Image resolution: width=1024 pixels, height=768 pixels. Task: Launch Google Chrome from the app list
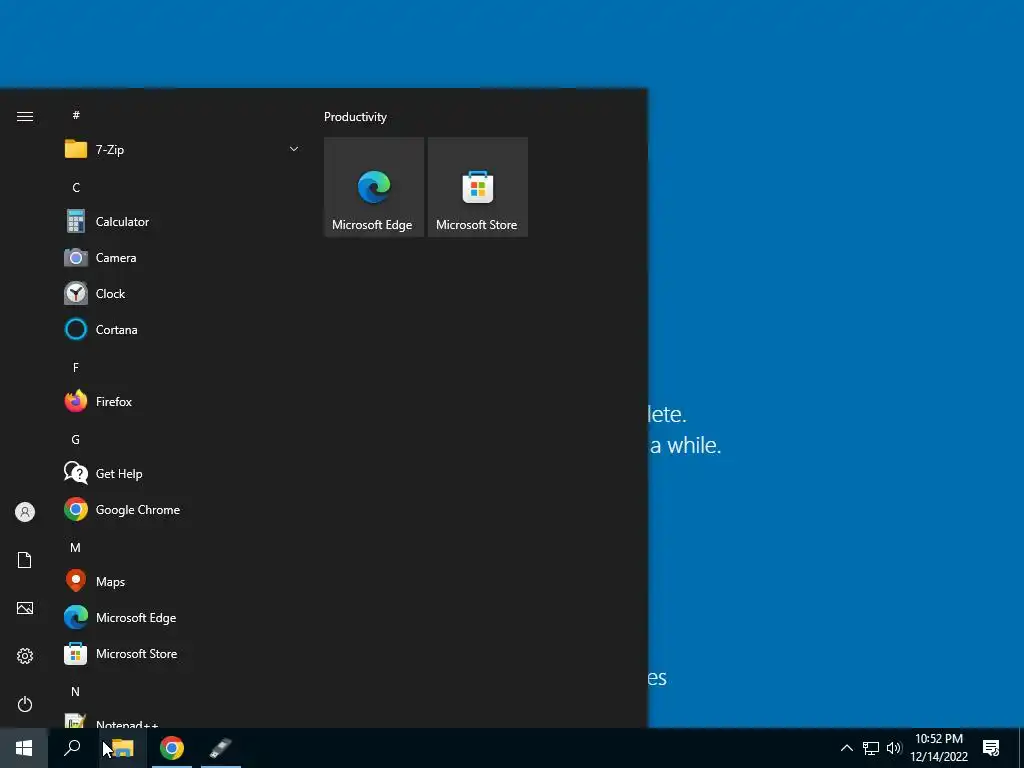182,510
